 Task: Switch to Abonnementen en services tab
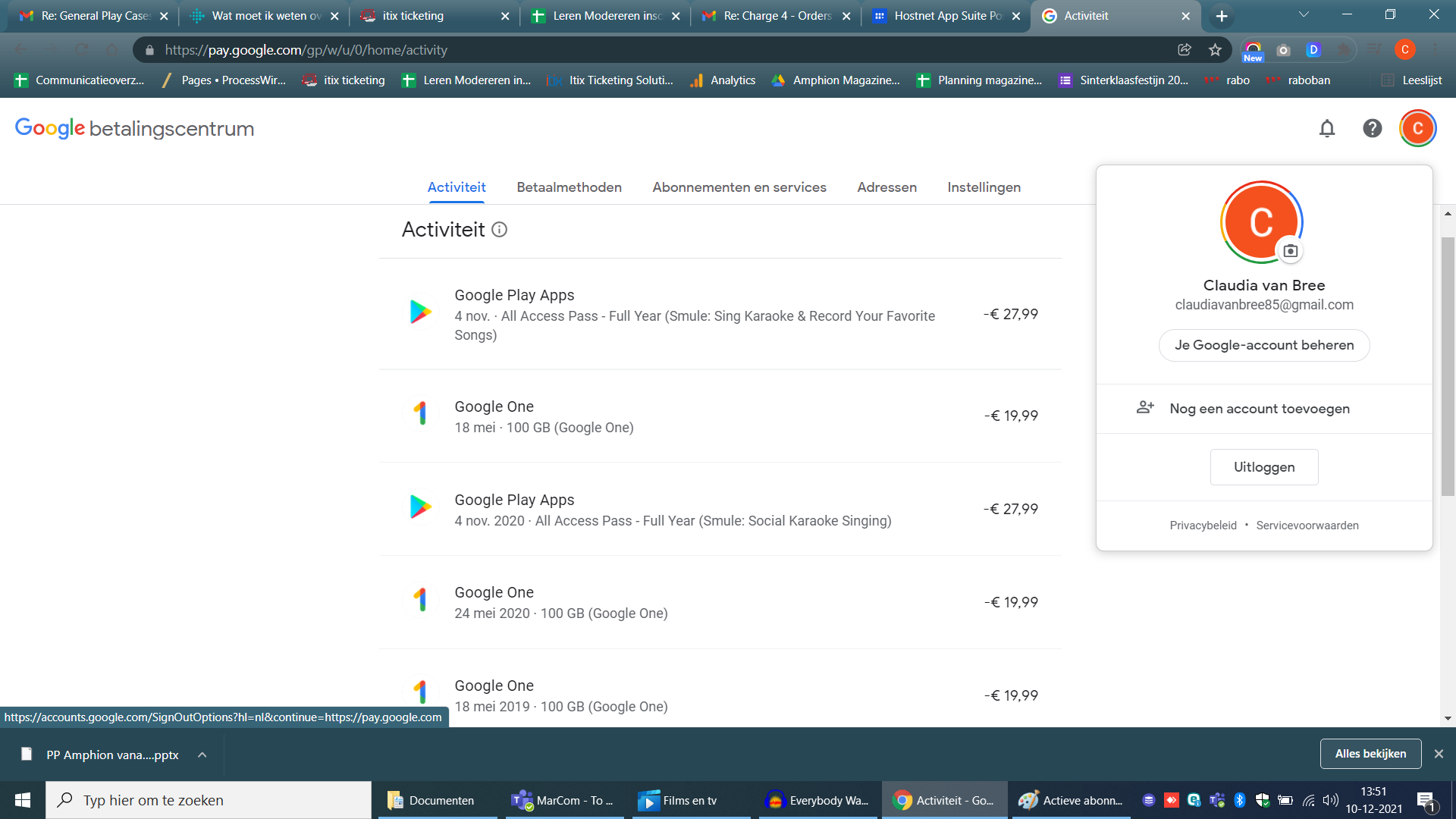(739, 187)
